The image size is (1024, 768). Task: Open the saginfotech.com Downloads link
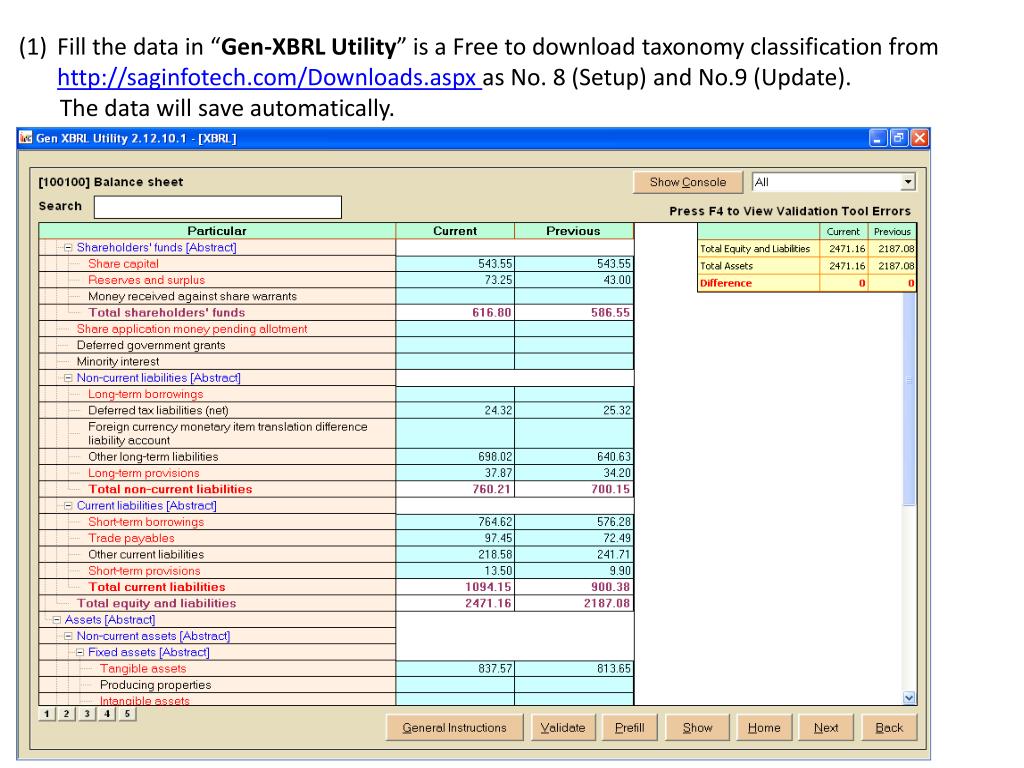(x=269, y=78)
